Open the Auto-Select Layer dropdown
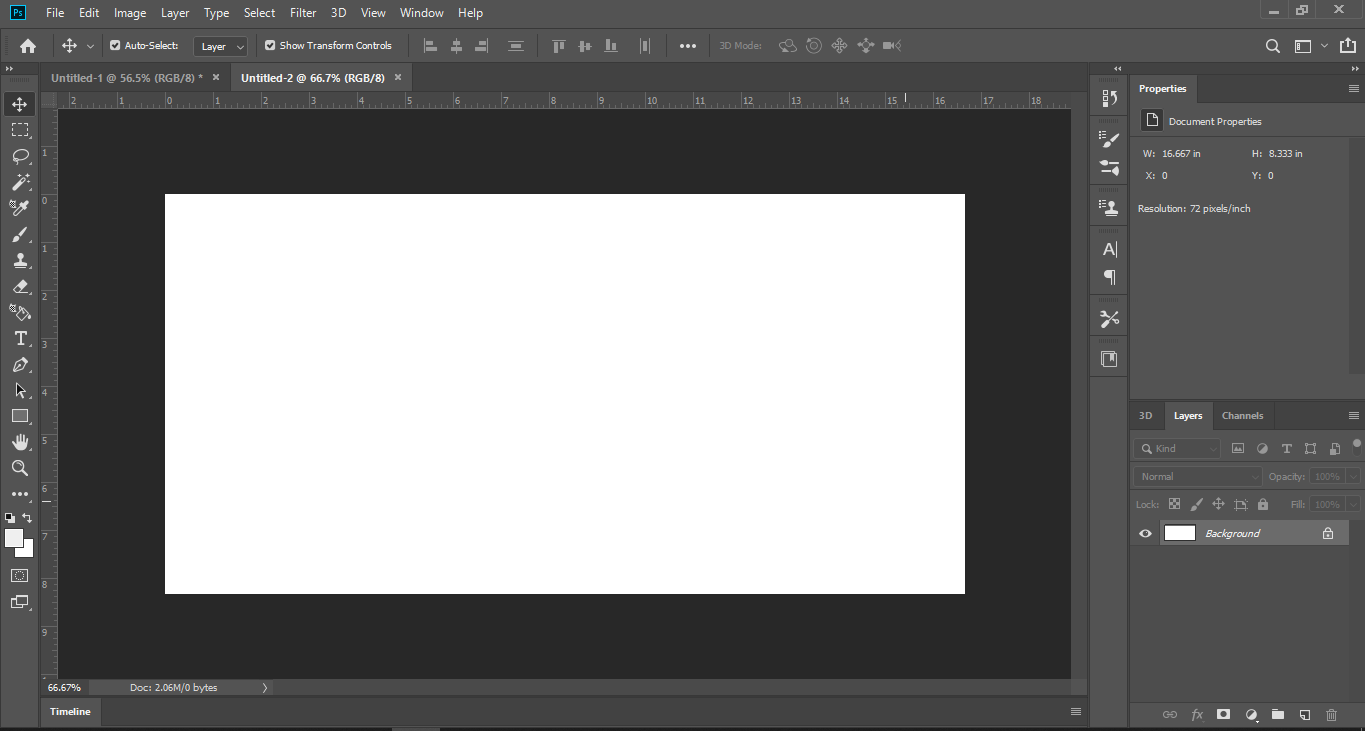 222,46
